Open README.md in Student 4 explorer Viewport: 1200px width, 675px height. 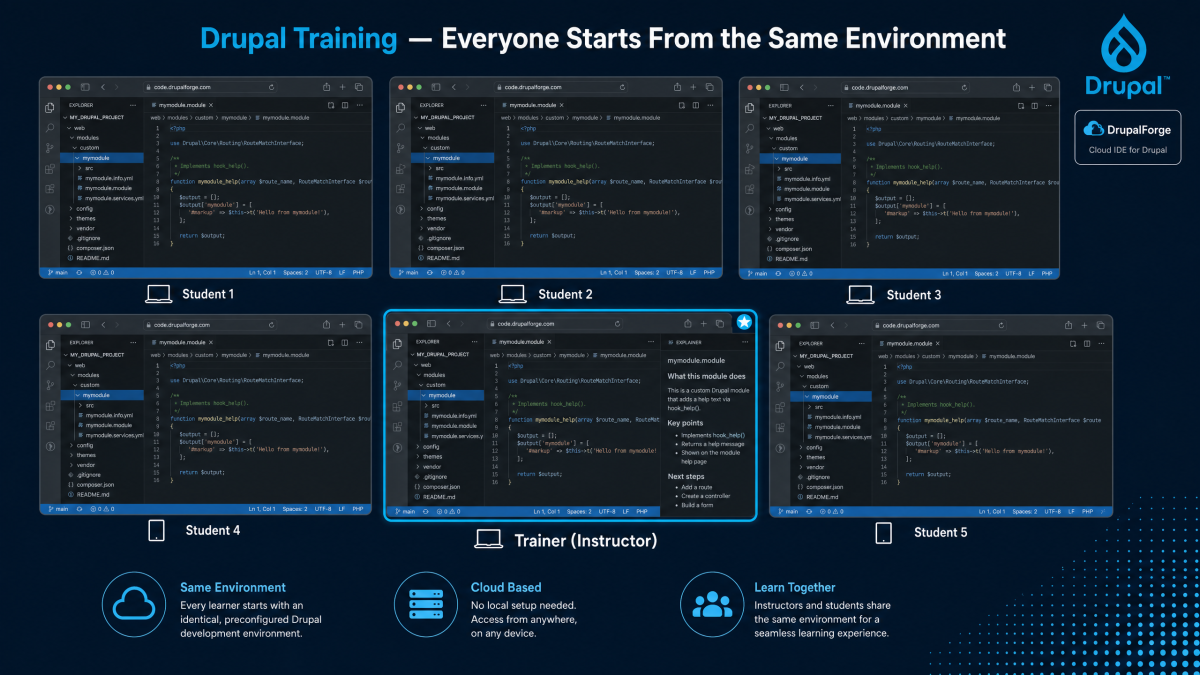89,495
